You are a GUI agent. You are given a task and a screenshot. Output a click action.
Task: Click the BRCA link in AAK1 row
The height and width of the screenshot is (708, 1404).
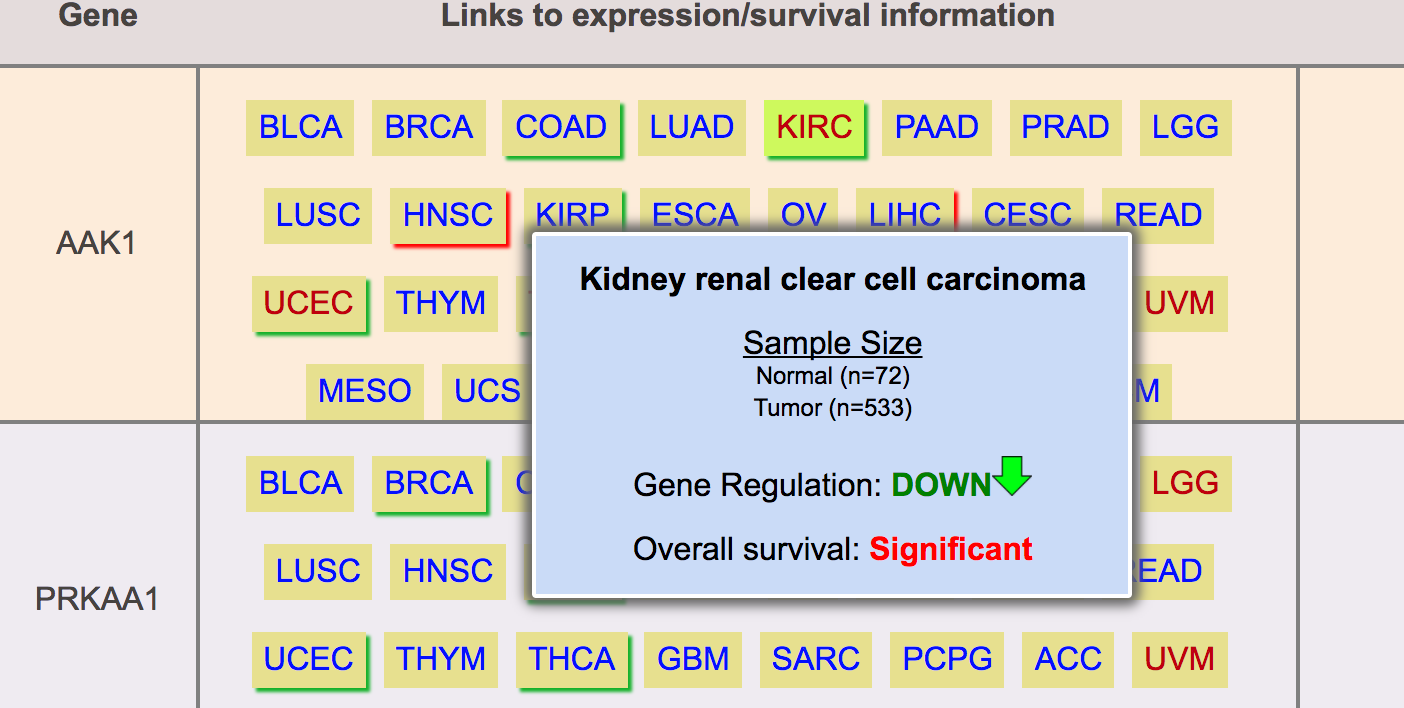[x=428, y=127]
